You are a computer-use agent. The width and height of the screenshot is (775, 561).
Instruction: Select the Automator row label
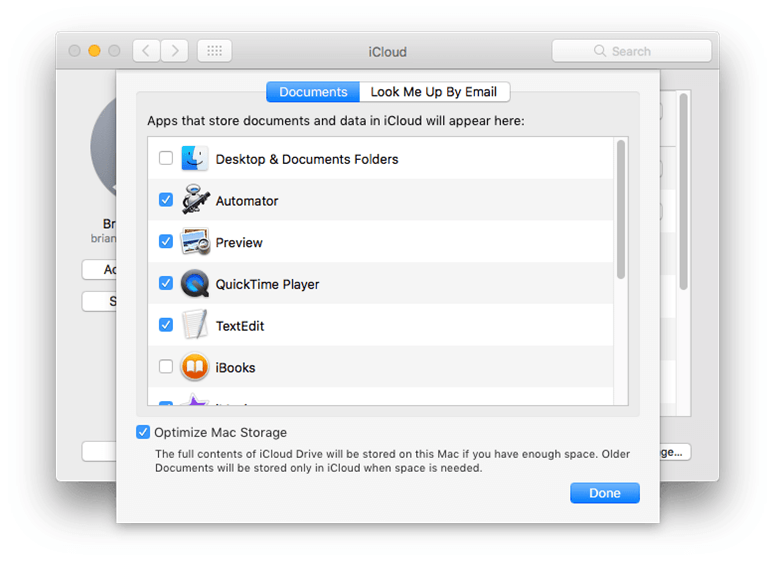pyautogui.click(x=247, y=201)
